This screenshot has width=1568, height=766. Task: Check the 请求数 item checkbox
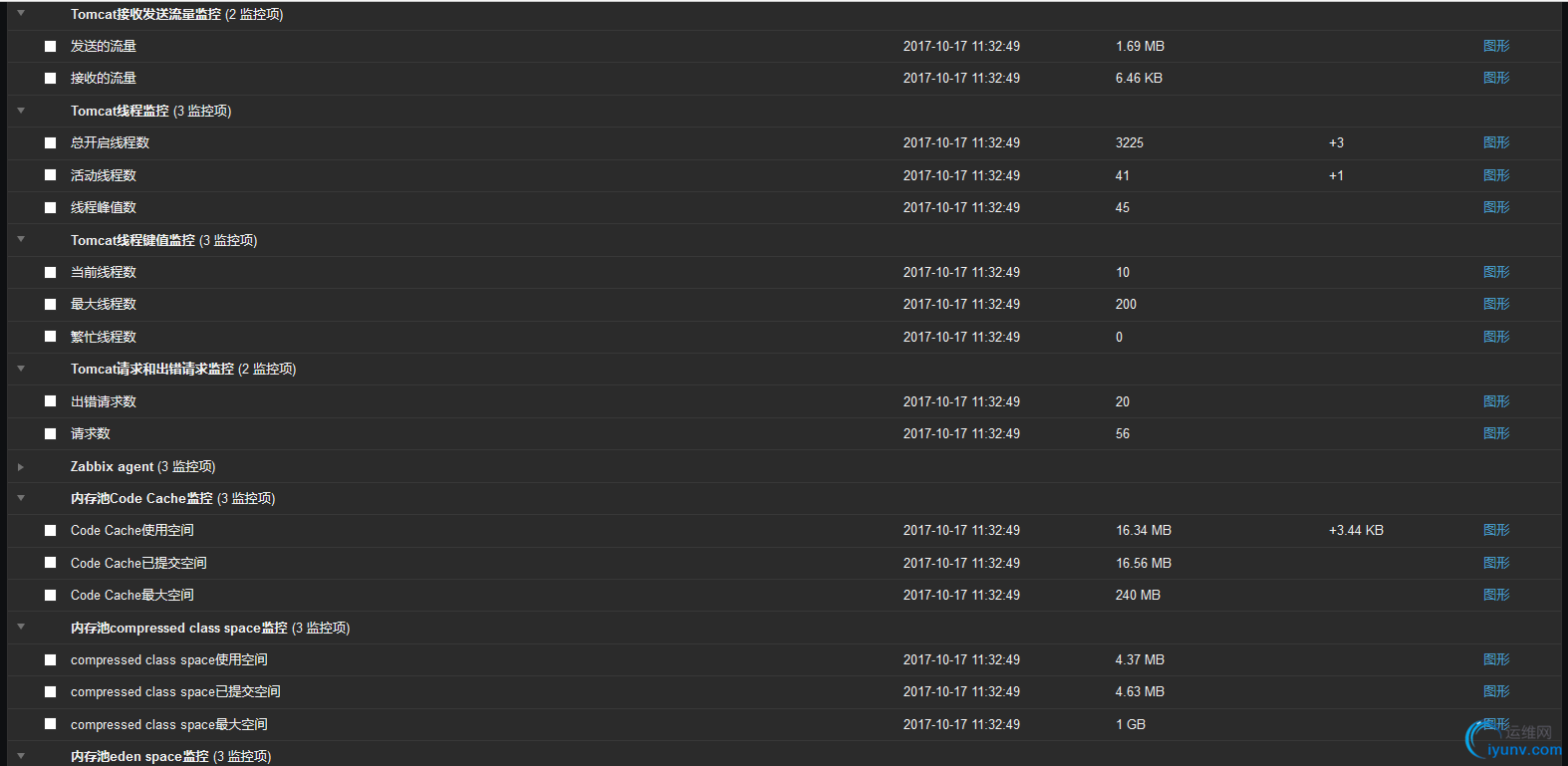[50, 433]
